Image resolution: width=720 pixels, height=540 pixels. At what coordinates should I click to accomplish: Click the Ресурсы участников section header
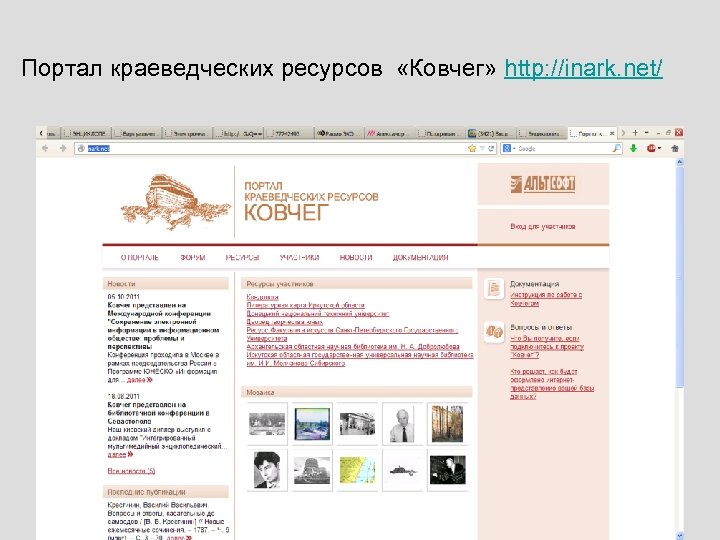pyautogui.click(x=357, y=284)
